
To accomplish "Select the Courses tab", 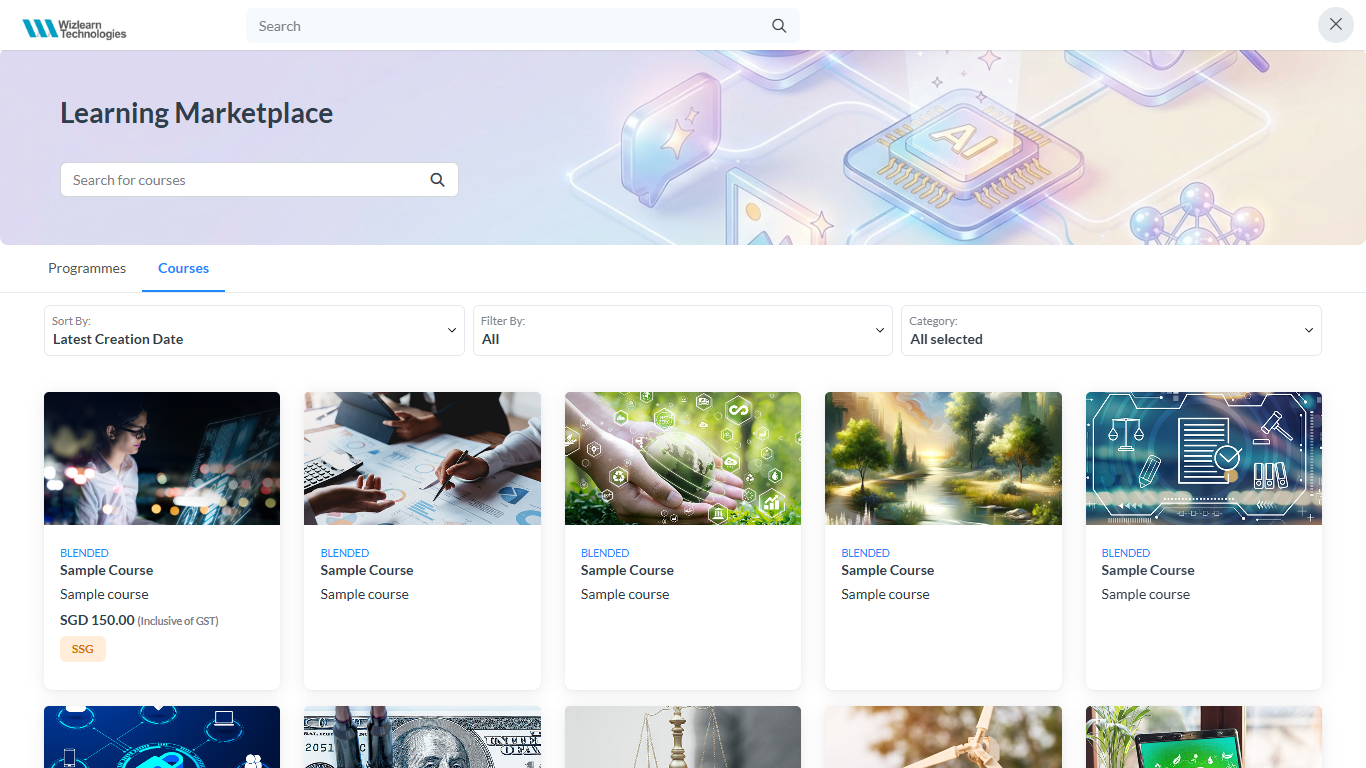I will [183, 268].
